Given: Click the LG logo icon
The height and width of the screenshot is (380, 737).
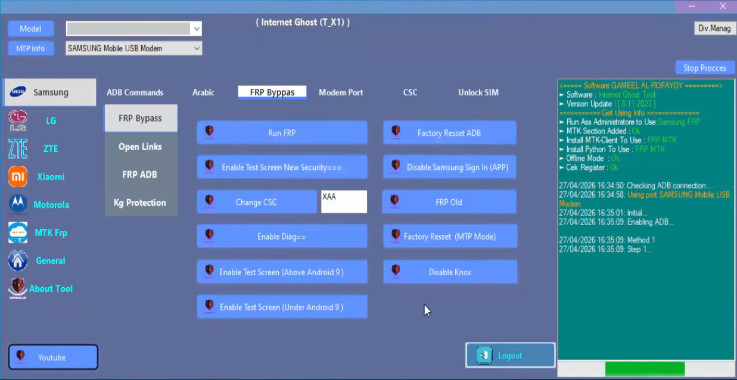Looking at the screenshot, I should [x=17, y=120].
